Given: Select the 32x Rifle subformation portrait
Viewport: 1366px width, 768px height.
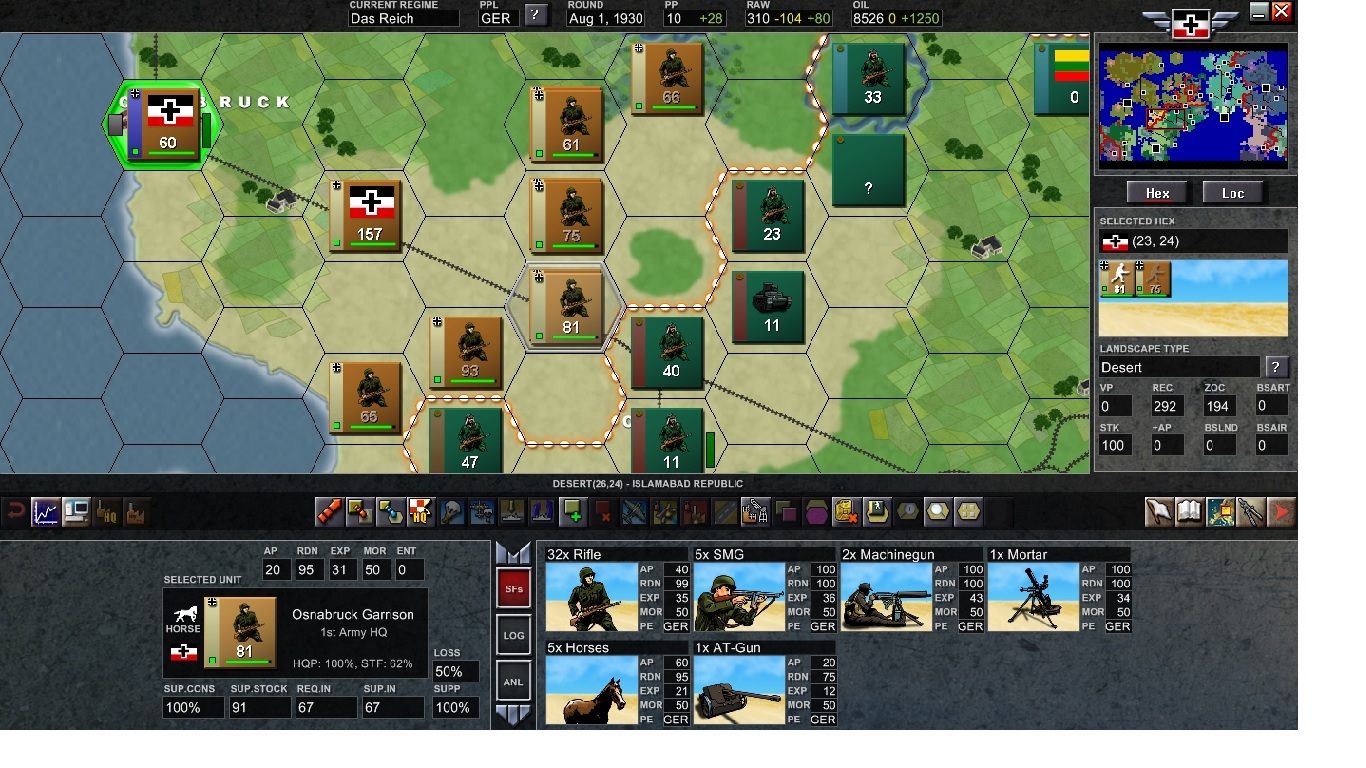Looking at the screenshot, I should click(x=591, y=596).
